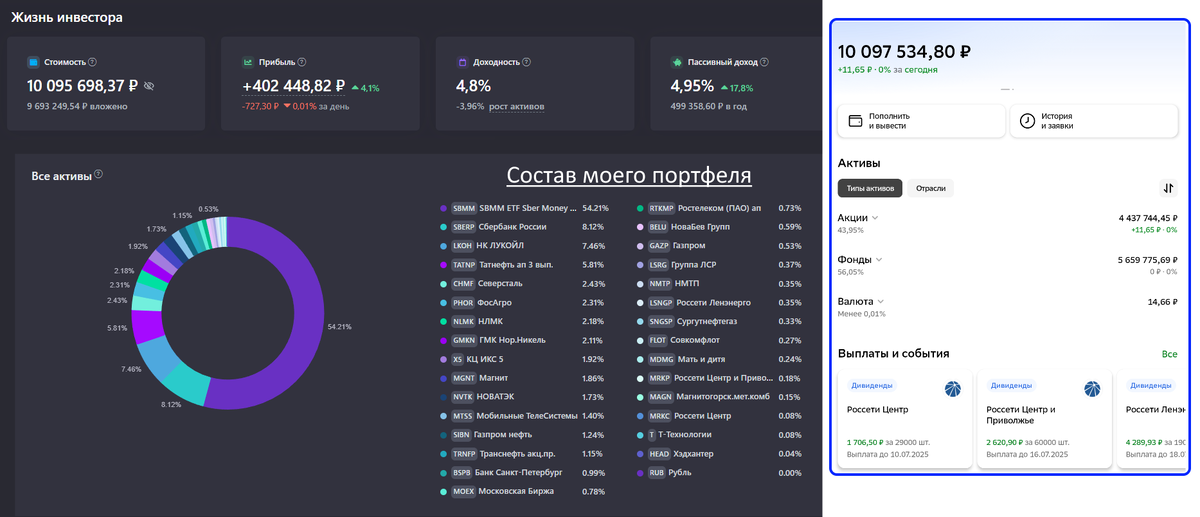Click the green chart icon beside Прибыль
Image resolution: width=1200 pixels, height=517 pixels.
(x=248, y=62)
